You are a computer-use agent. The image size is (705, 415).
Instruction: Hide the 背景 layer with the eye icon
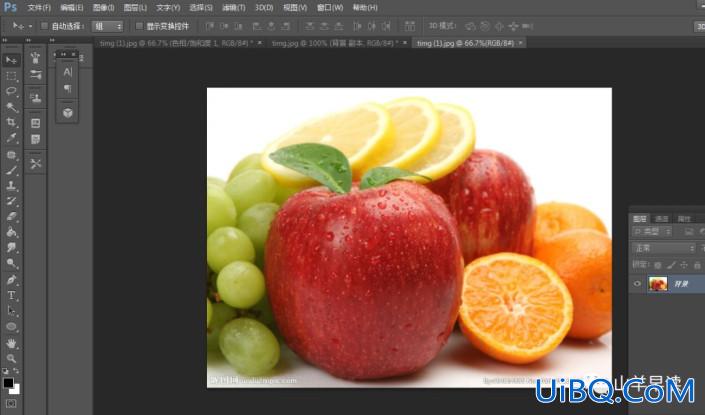click(x=637, y=284)
